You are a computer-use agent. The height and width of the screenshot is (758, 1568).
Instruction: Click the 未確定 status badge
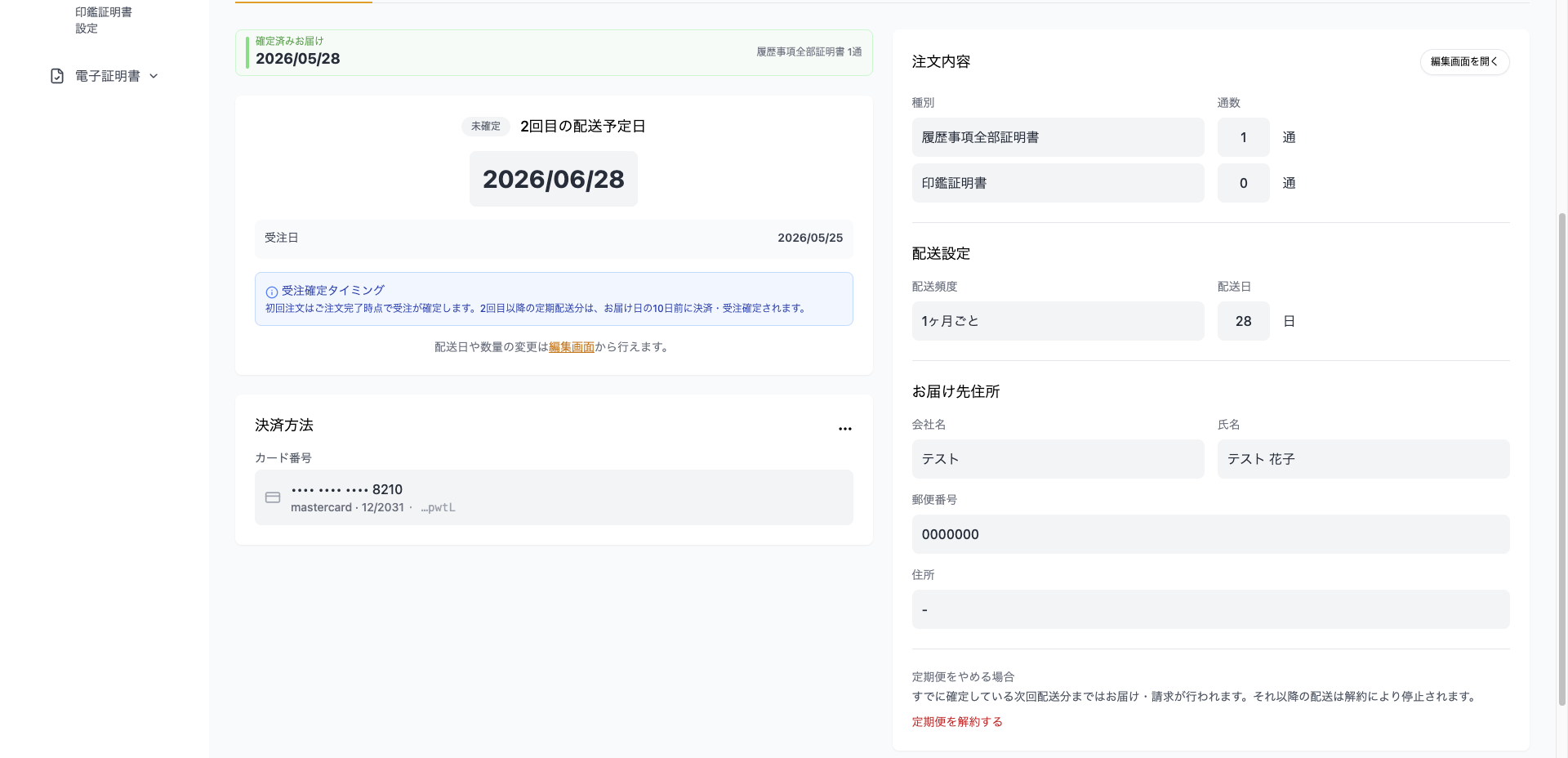tap(485, 127)
